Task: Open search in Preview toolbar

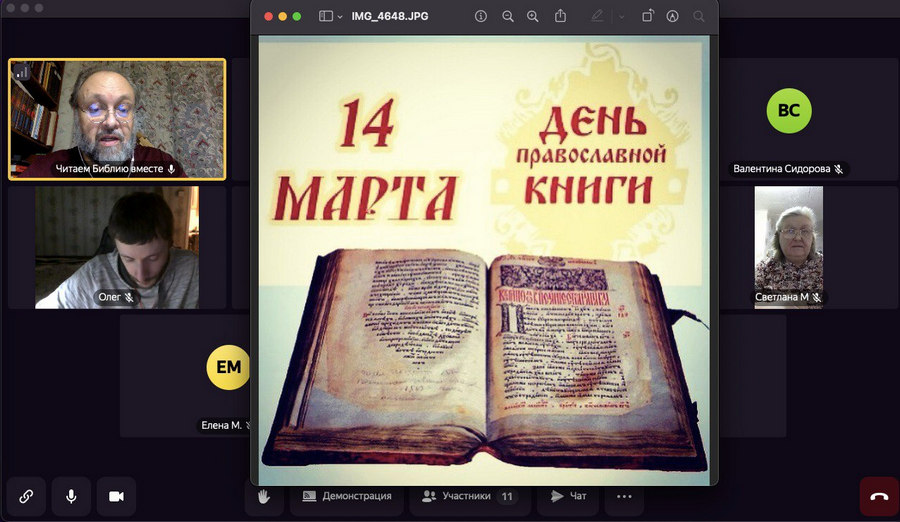Action: (699, 16)
